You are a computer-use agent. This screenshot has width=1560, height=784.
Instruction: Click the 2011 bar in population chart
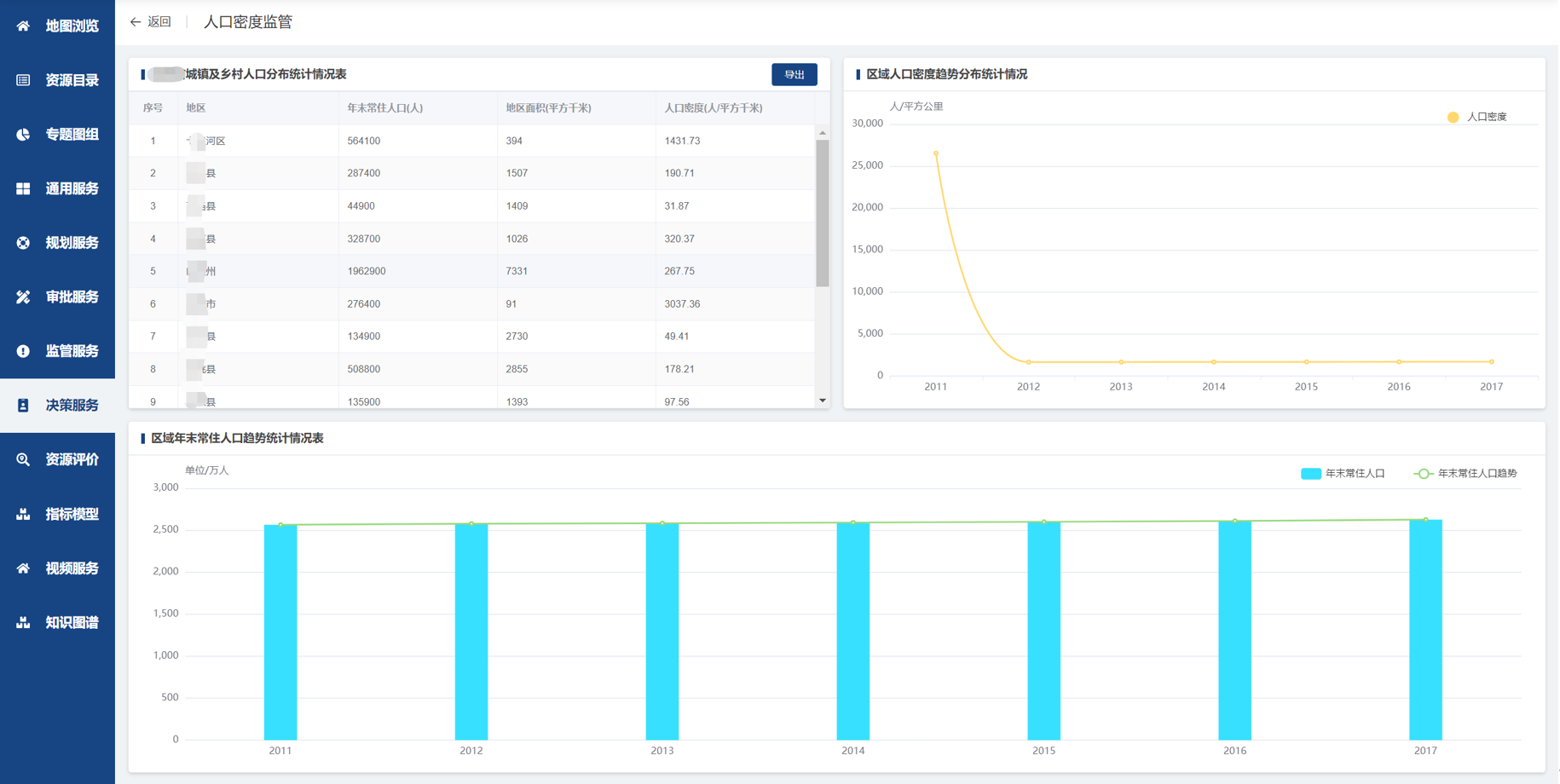[x=280, y=632]
